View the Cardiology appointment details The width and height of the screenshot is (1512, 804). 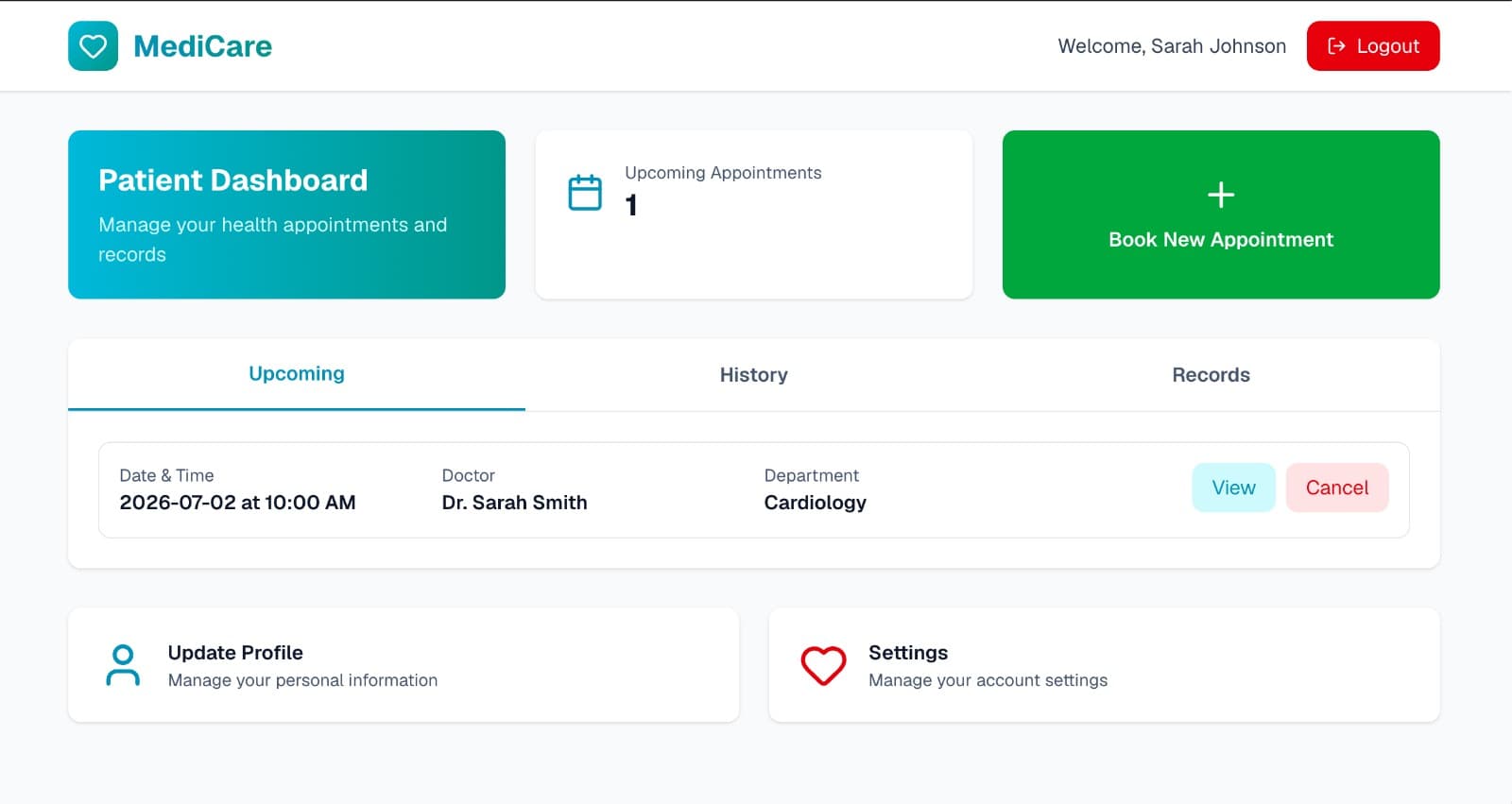pos(1233,488)
